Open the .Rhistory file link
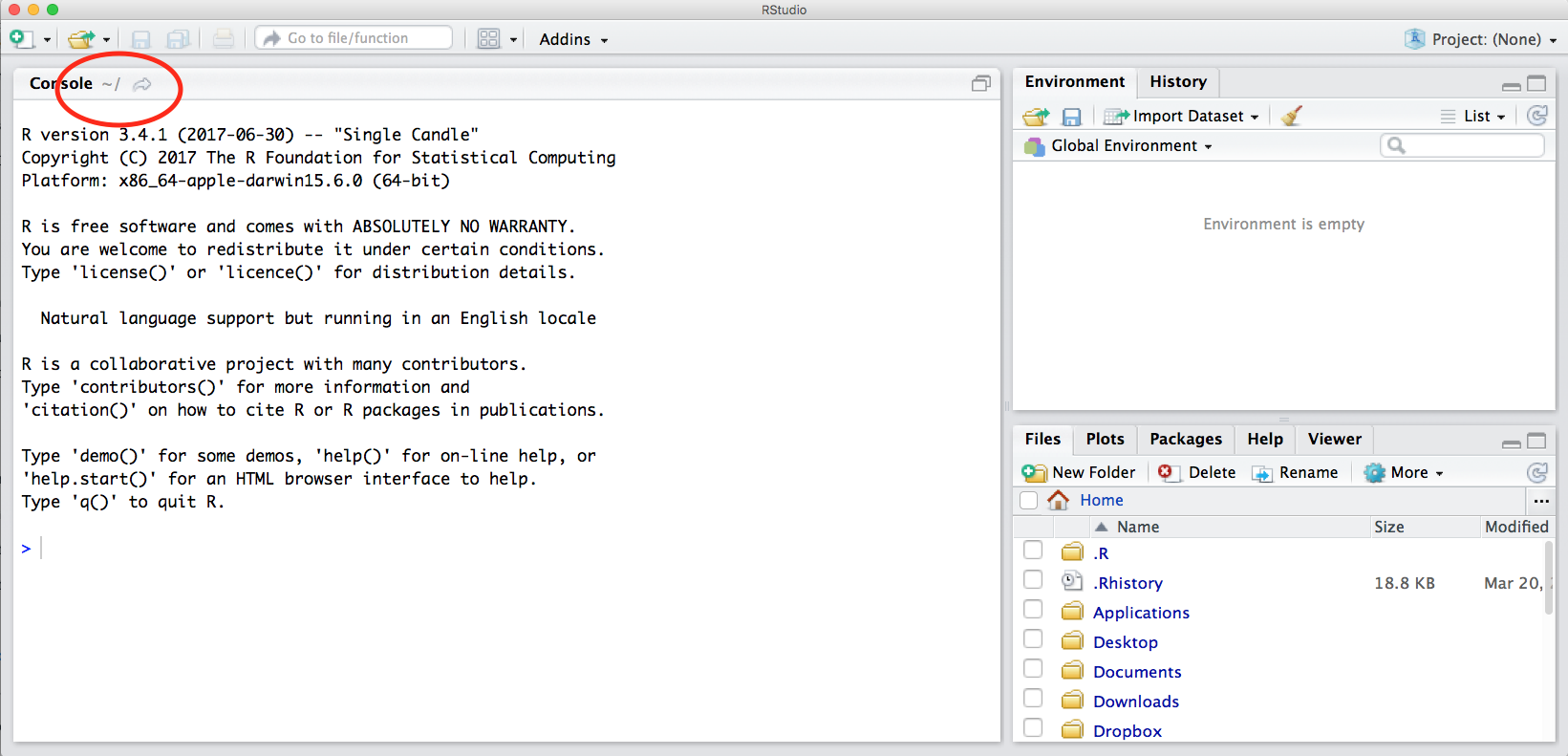 point(1128,583)
